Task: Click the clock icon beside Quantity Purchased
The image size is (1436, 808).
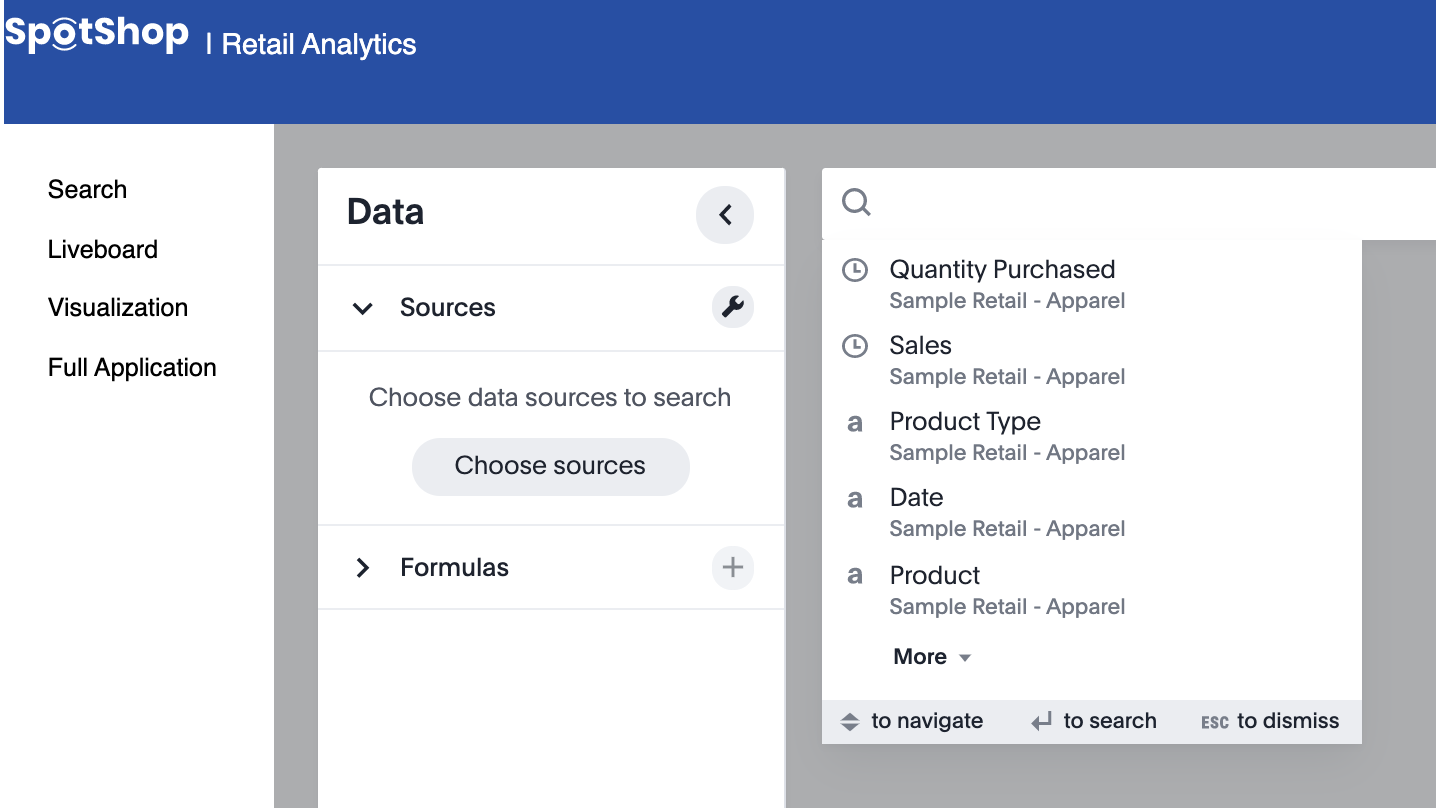Action: click(855, 270)
